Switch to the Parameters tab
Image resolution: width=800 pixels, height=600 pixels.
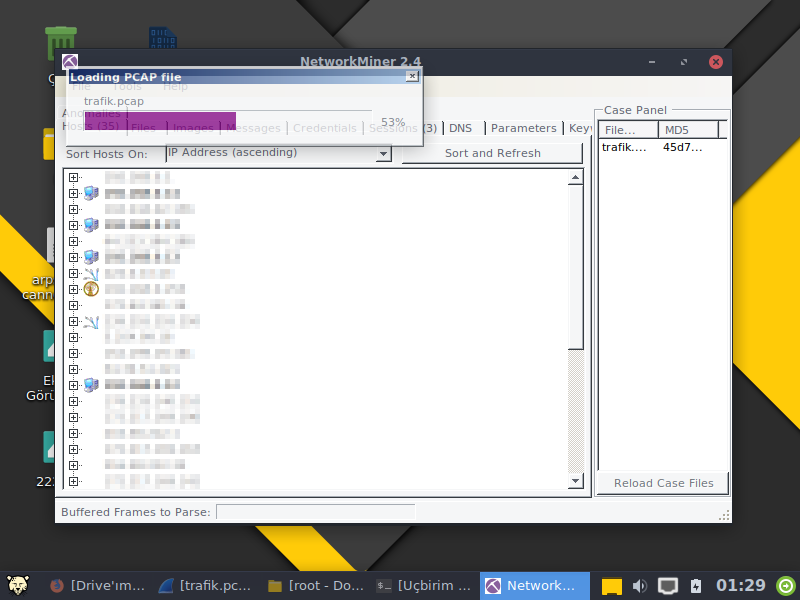(523, 128)
